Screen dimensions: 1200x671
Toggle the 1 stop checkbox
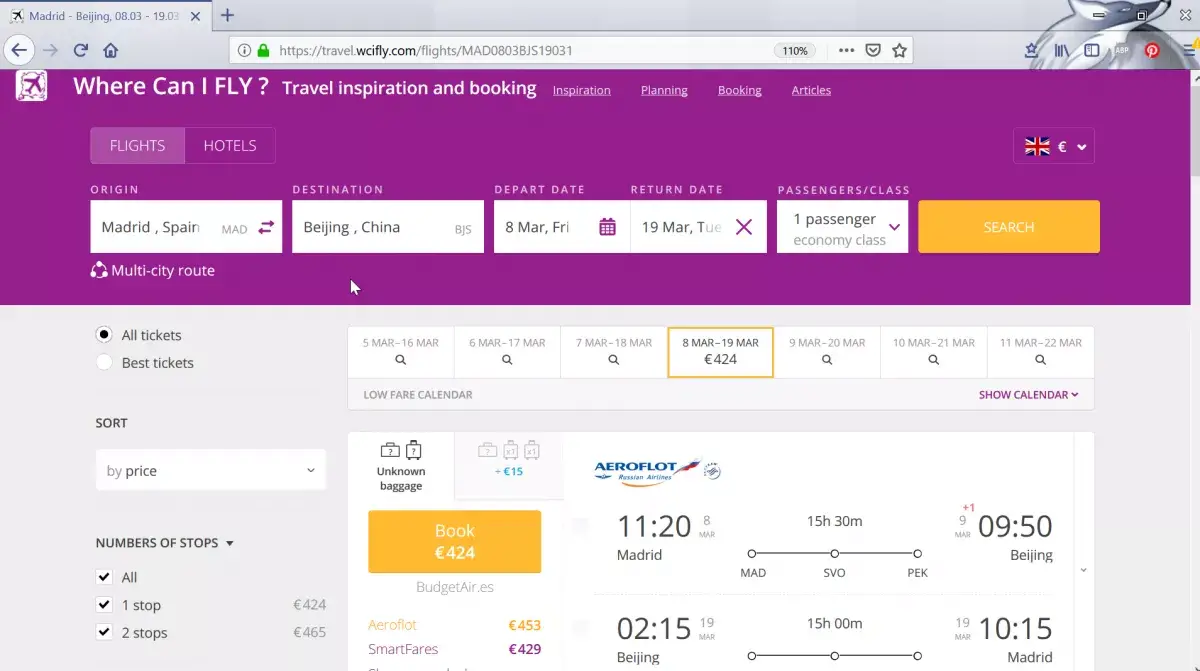tap(104, 605)
